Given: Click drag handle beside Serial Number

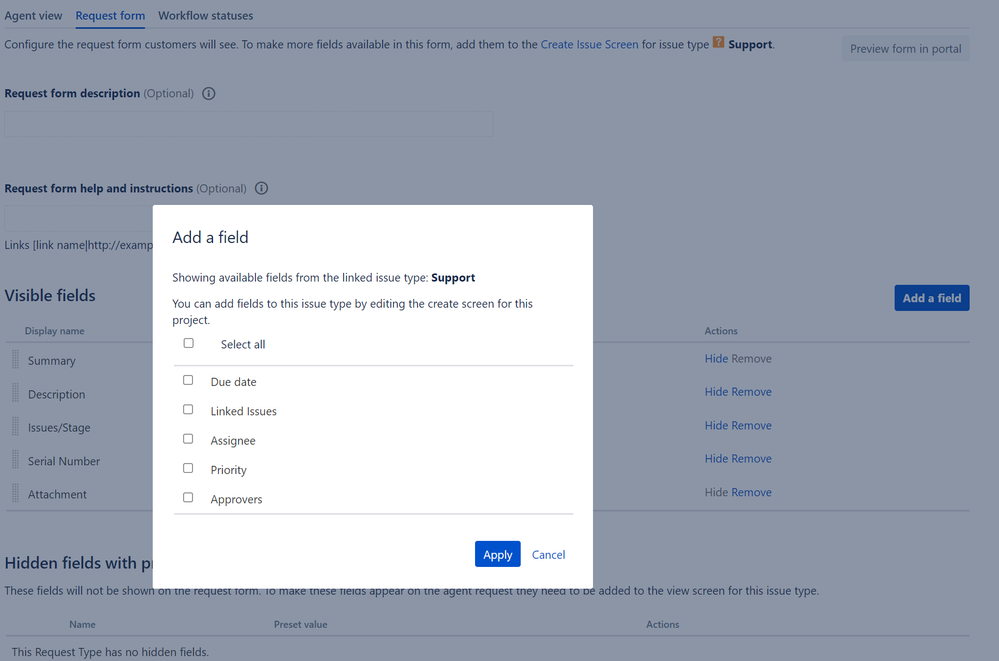Looking at the screenshot, I should [x=15, y=459].
